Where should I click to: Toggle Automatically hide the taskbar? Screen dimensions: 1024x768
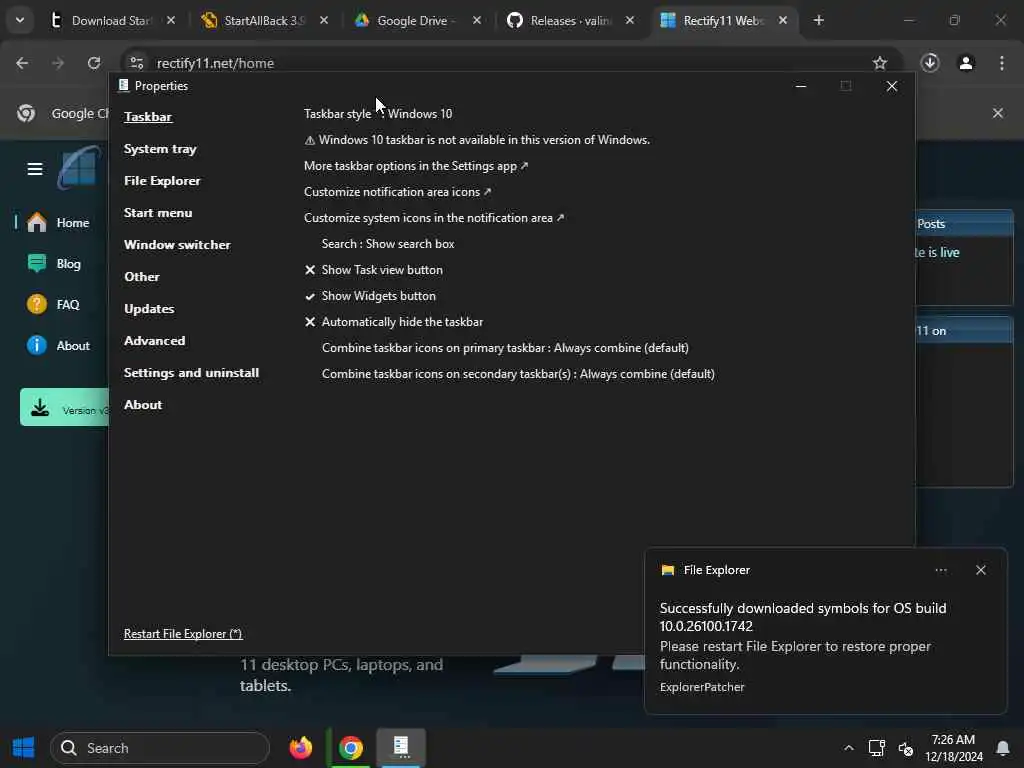coord(394,322)
